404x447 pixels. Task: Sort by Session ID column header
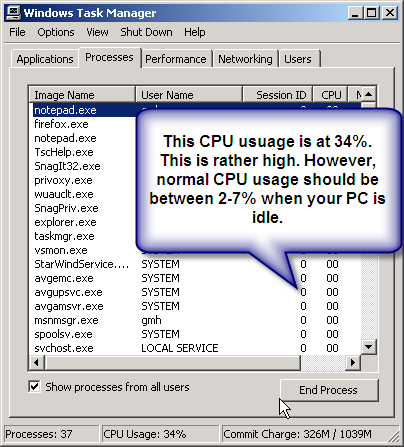pos(278,95)
